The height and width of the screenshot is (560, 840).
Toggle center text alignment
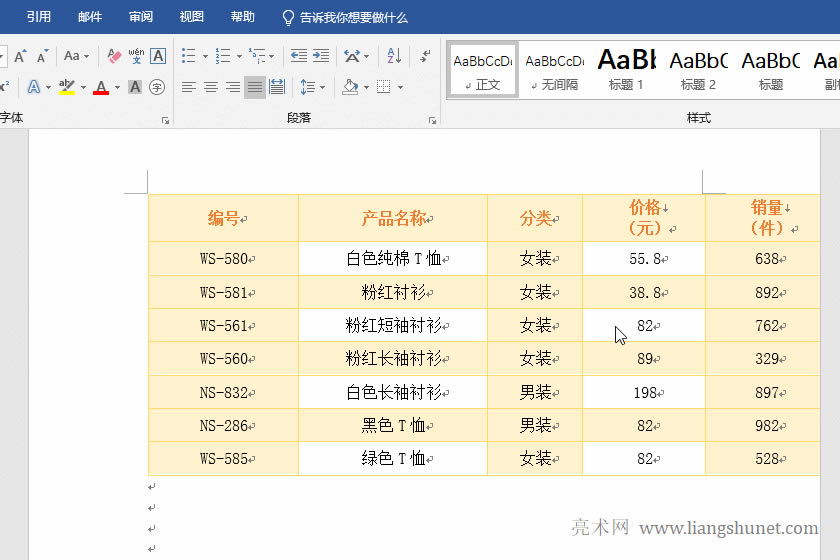point(211,88)
